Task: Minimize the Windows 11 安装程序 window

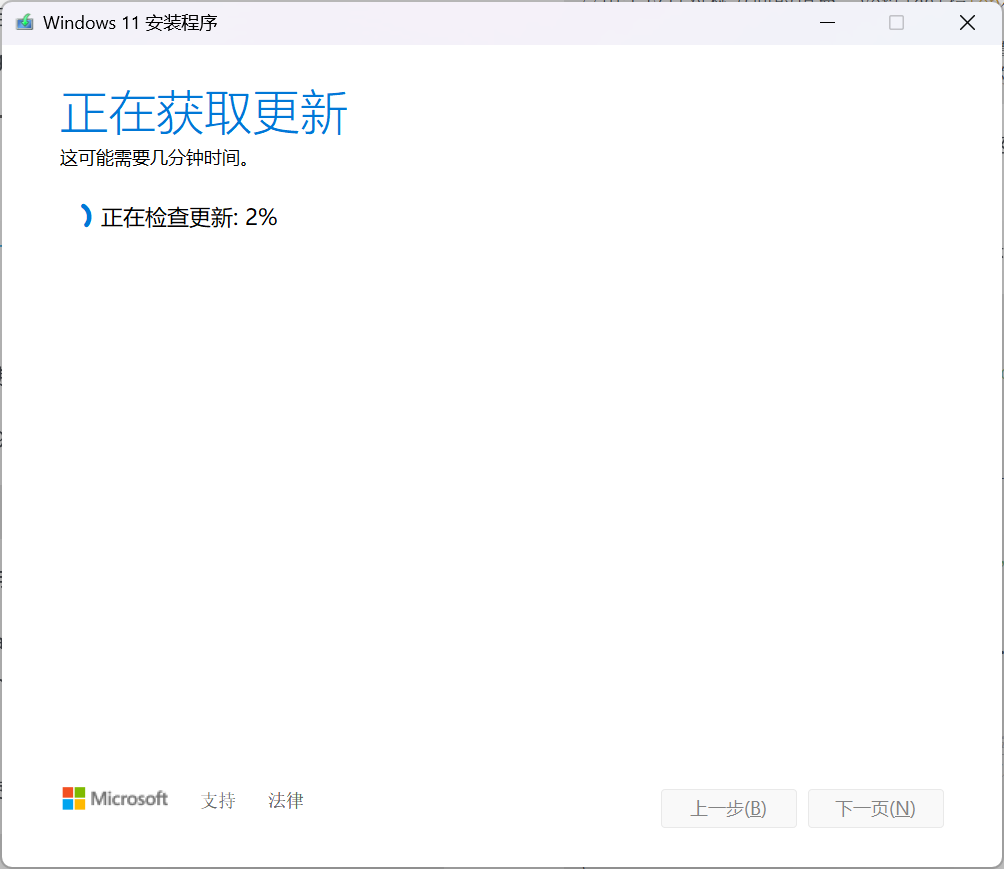Action: click(x=827, y=22)
